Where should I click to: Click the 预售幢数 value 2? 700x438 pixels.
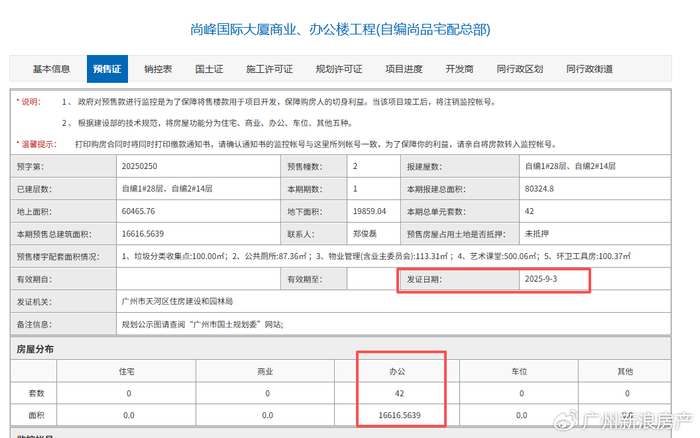pyautogui.click(x=355, y=166)
